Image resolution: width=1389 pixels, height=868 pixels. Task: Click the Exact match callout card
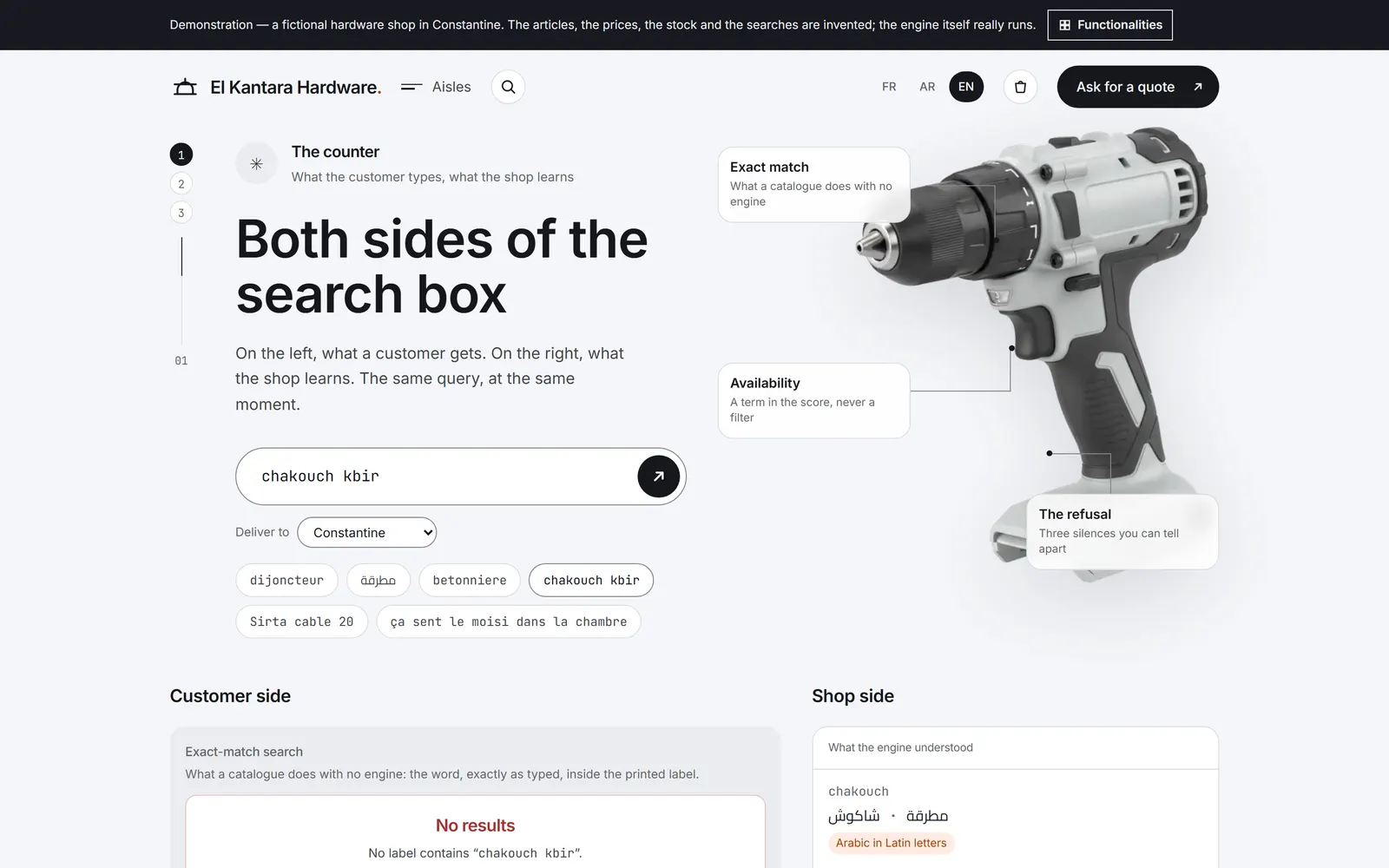pyautogui.click(x=814, y=184)
